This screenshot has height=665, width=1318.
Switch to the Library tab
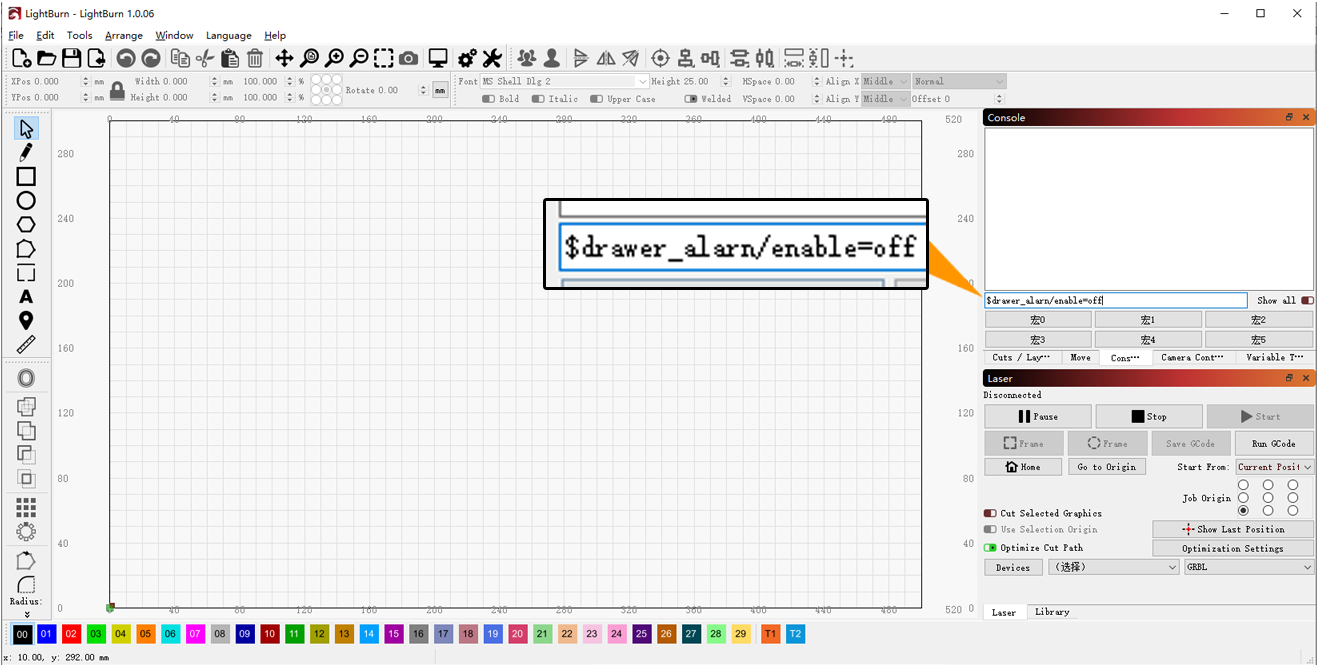click(1052, 612)
